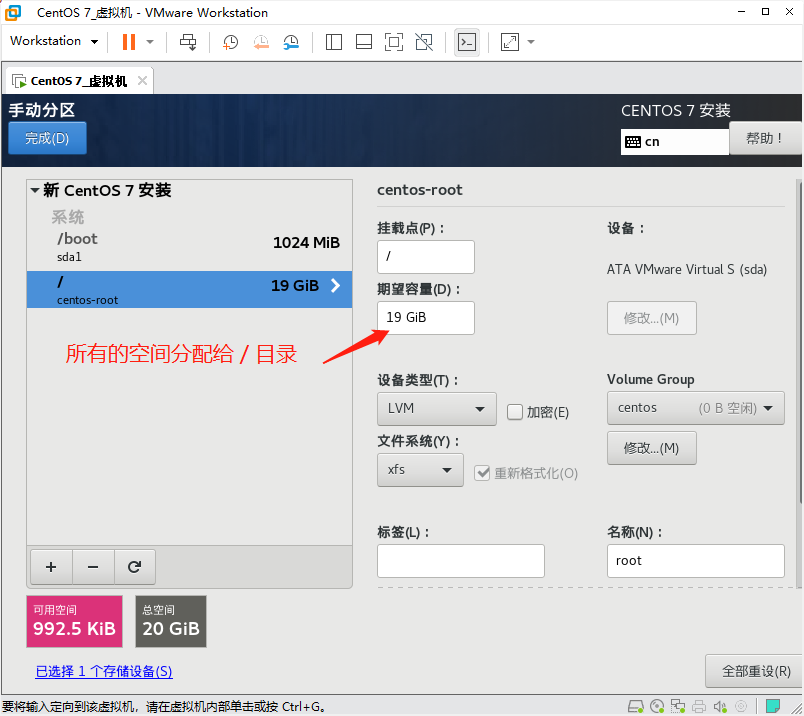Expand the power options arrow beside the pause icon

150,42
